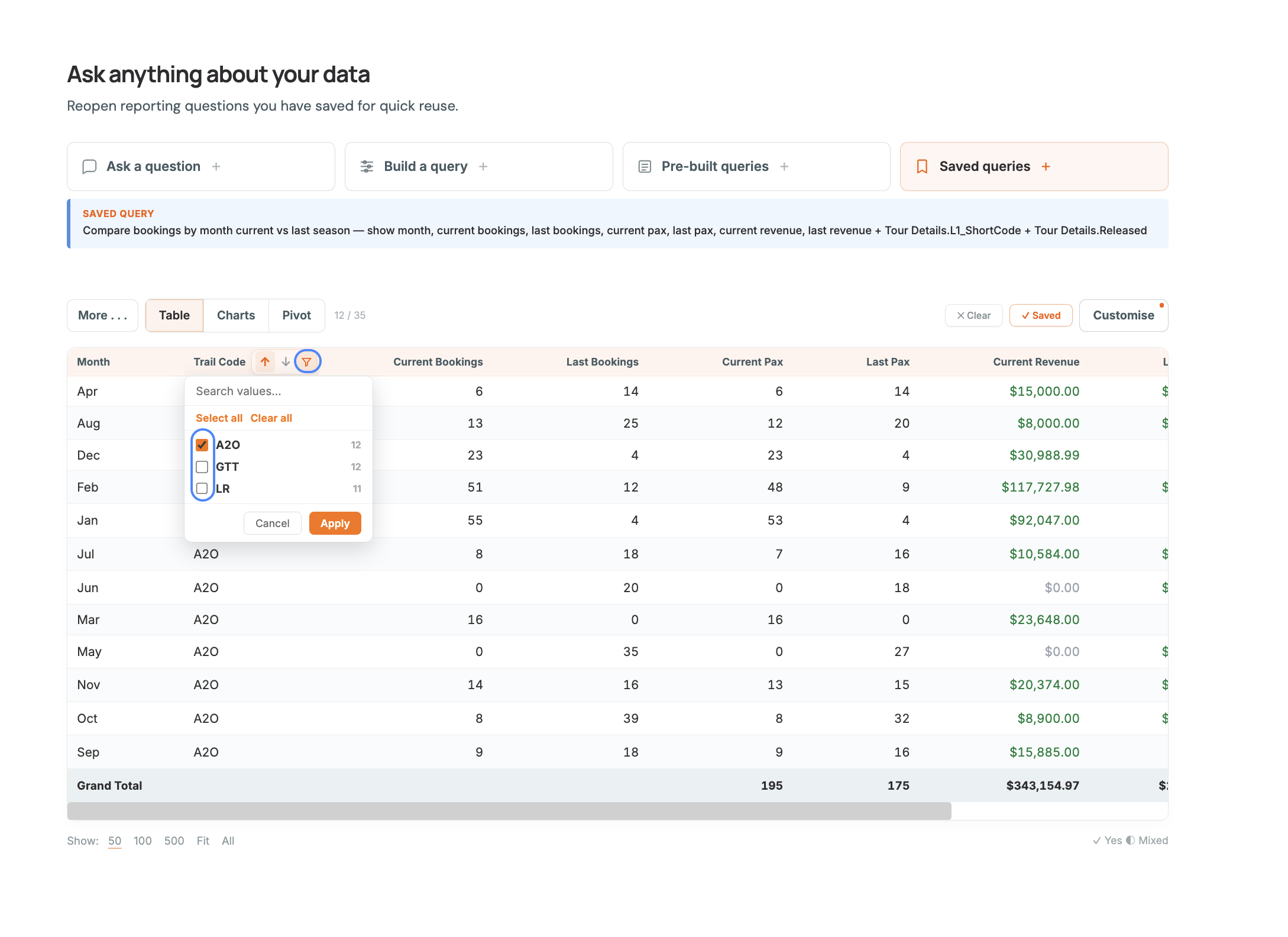Open the More . . . menu
1288x937 pixels.
pos(102,315)
